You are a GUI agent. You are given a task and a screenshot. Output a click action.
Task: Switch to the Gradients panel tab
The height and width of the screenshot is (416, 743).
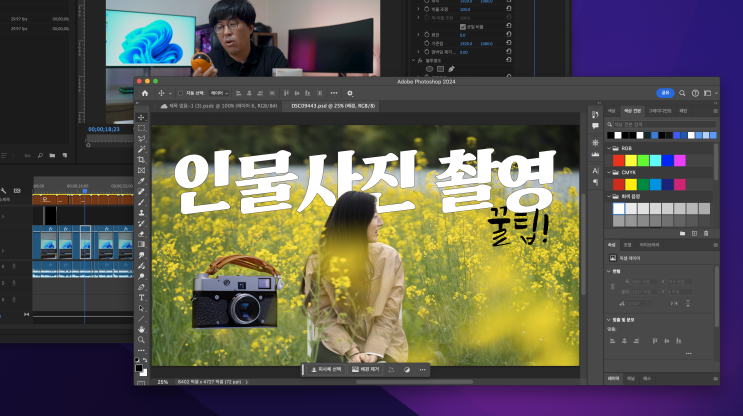pyautogui.click(x=660, y=111)
